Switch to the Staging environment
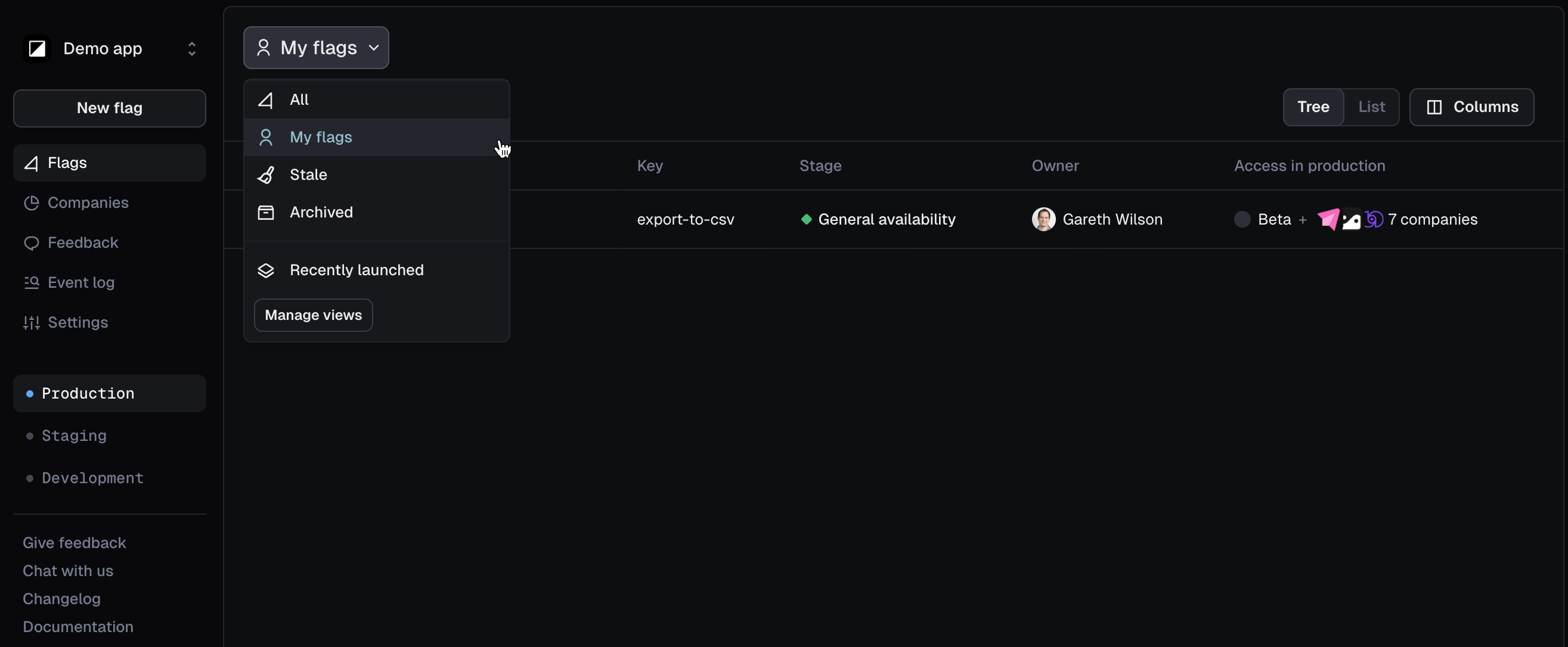Image resolution: width=1568 pixels, height=647 pixels. (110, 436)
